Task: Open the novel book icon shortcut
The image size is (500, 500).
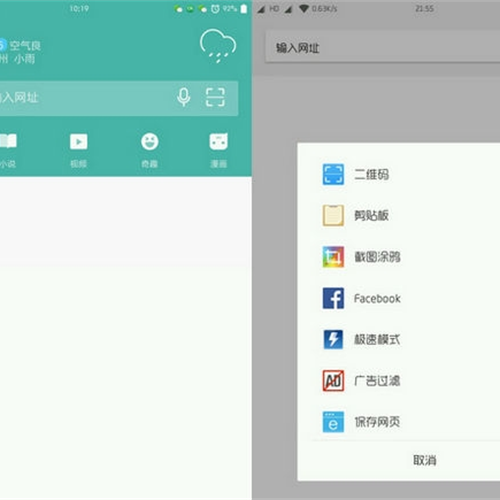Action: [x=7, y=141]
